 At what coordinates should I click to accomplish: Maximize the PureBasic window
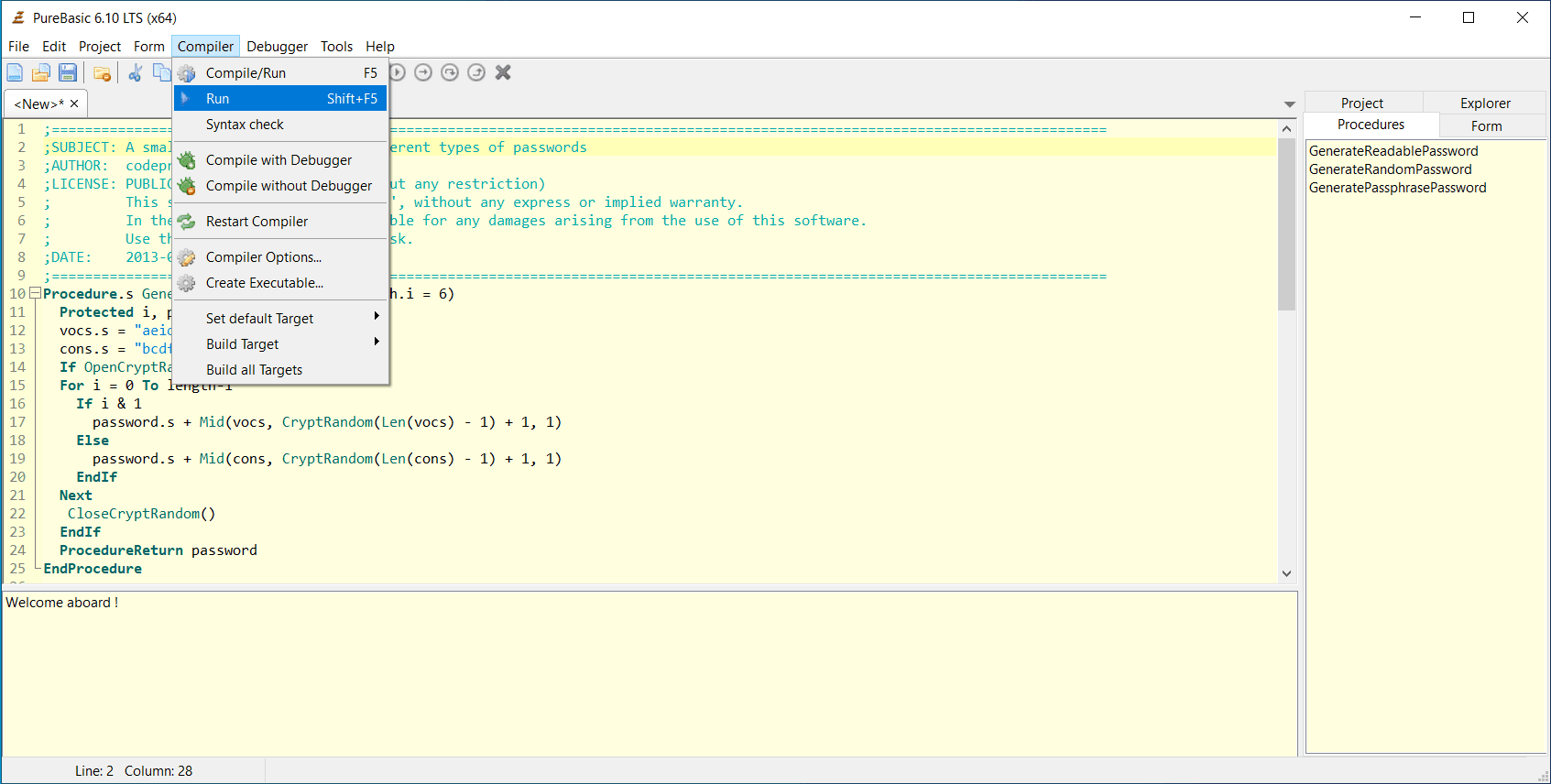(x=1469, y=17)
